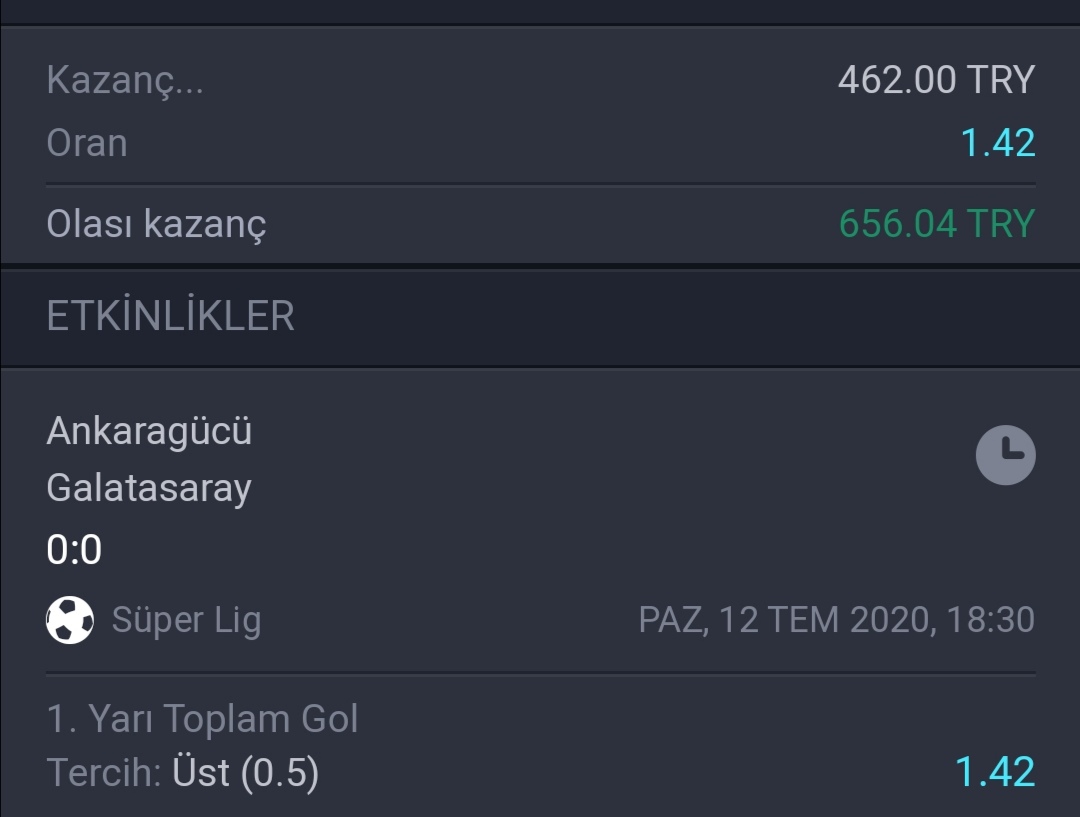This screenshot has width=1080, height=817.
Task: Tap the Tercih label text
Action: click(103, 772)
